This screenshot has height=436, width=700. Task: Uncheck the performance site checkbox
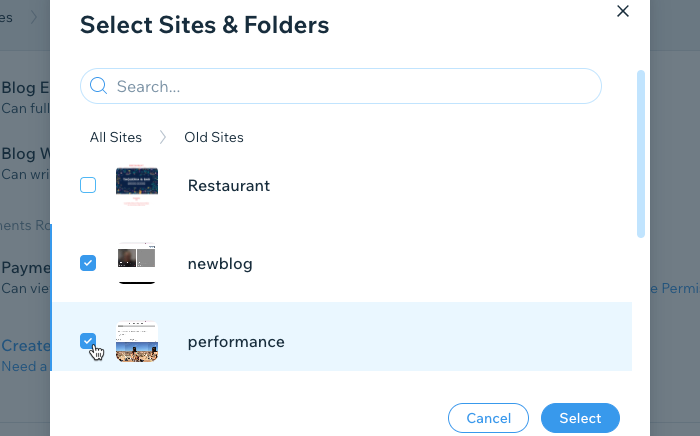[88, 341]
